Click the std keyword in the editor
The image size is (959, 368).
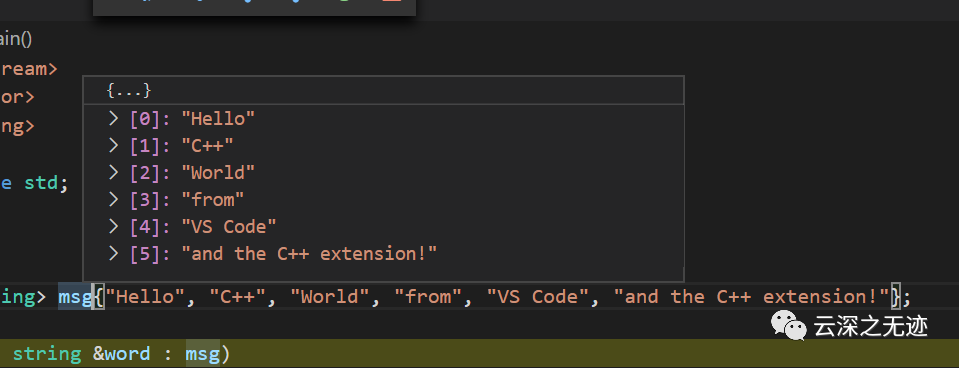41,183
